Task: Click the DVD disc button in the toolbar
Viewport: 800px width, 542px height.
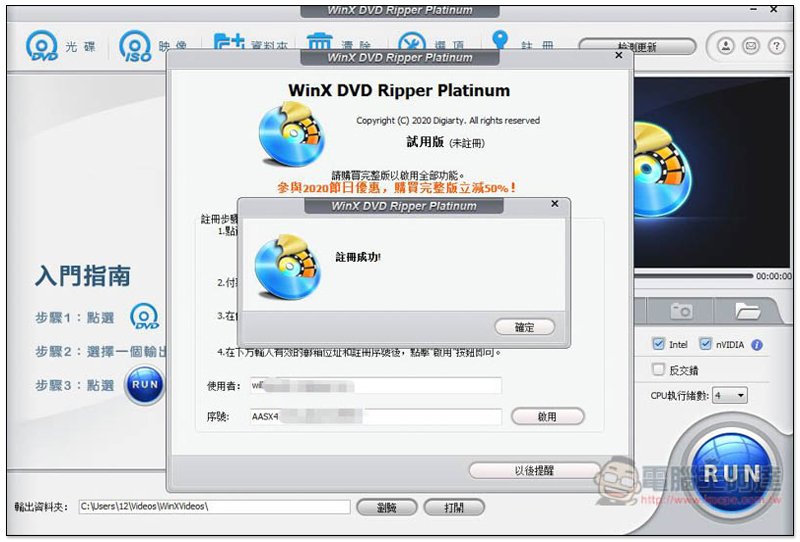Action: point(42,46)
